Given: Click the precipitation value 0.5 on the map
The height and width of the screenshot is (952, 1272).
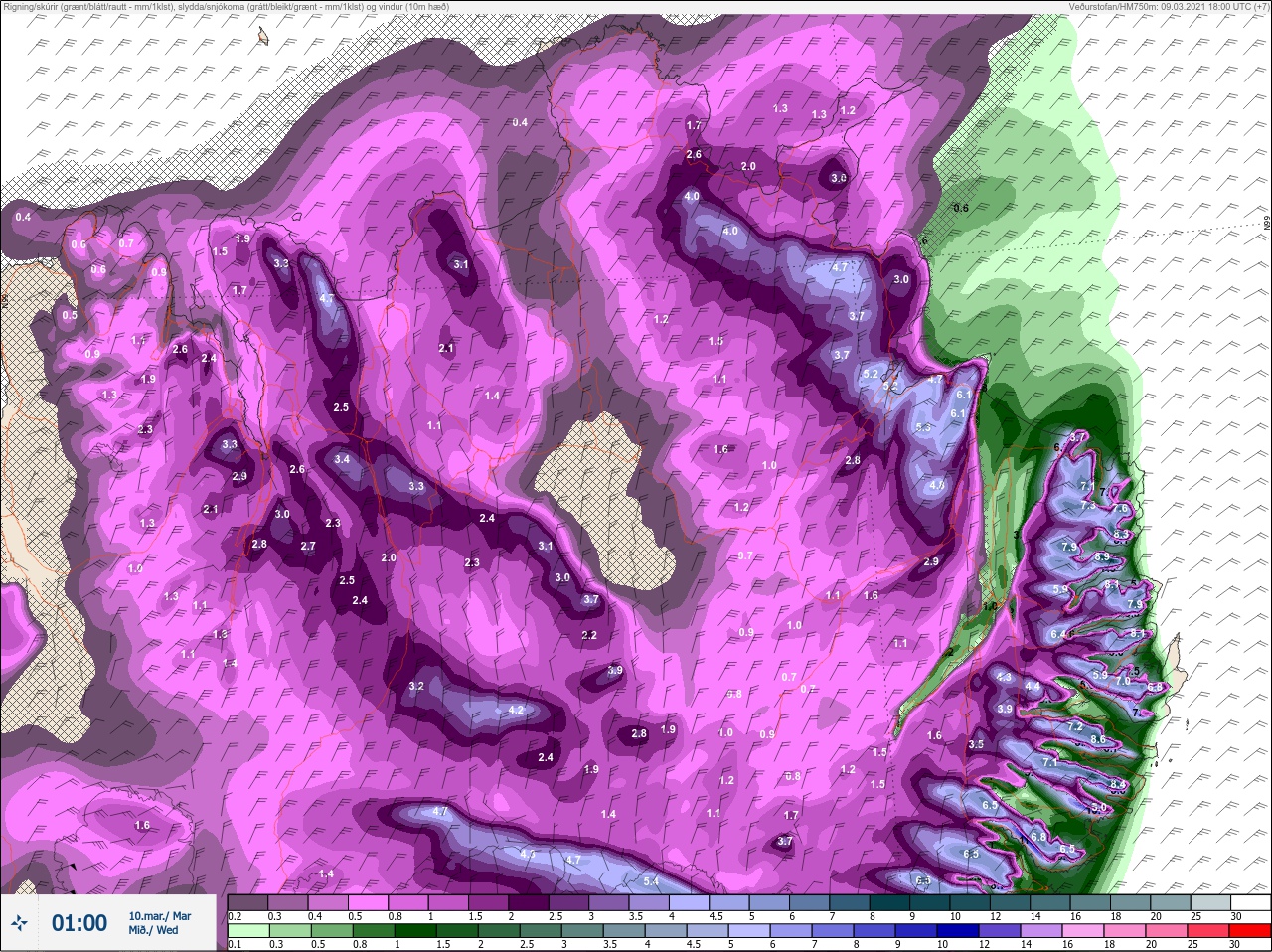Looking at the screenshot, I should click(x=69, y=315).
